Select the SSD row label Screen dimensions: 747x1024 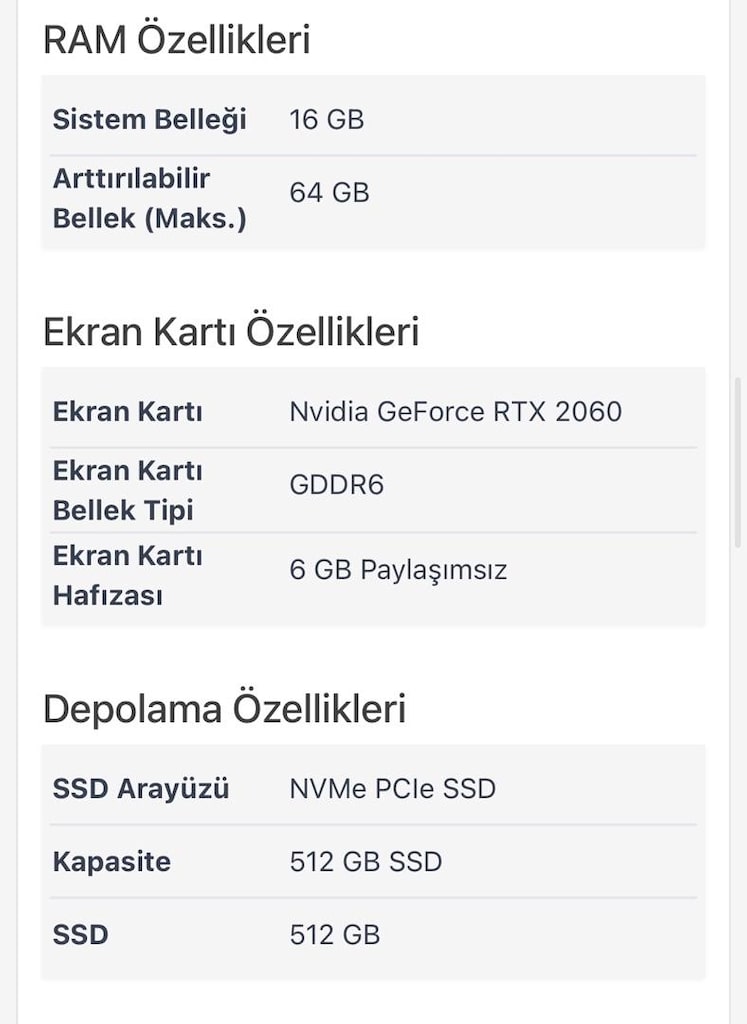click(80, 935)
